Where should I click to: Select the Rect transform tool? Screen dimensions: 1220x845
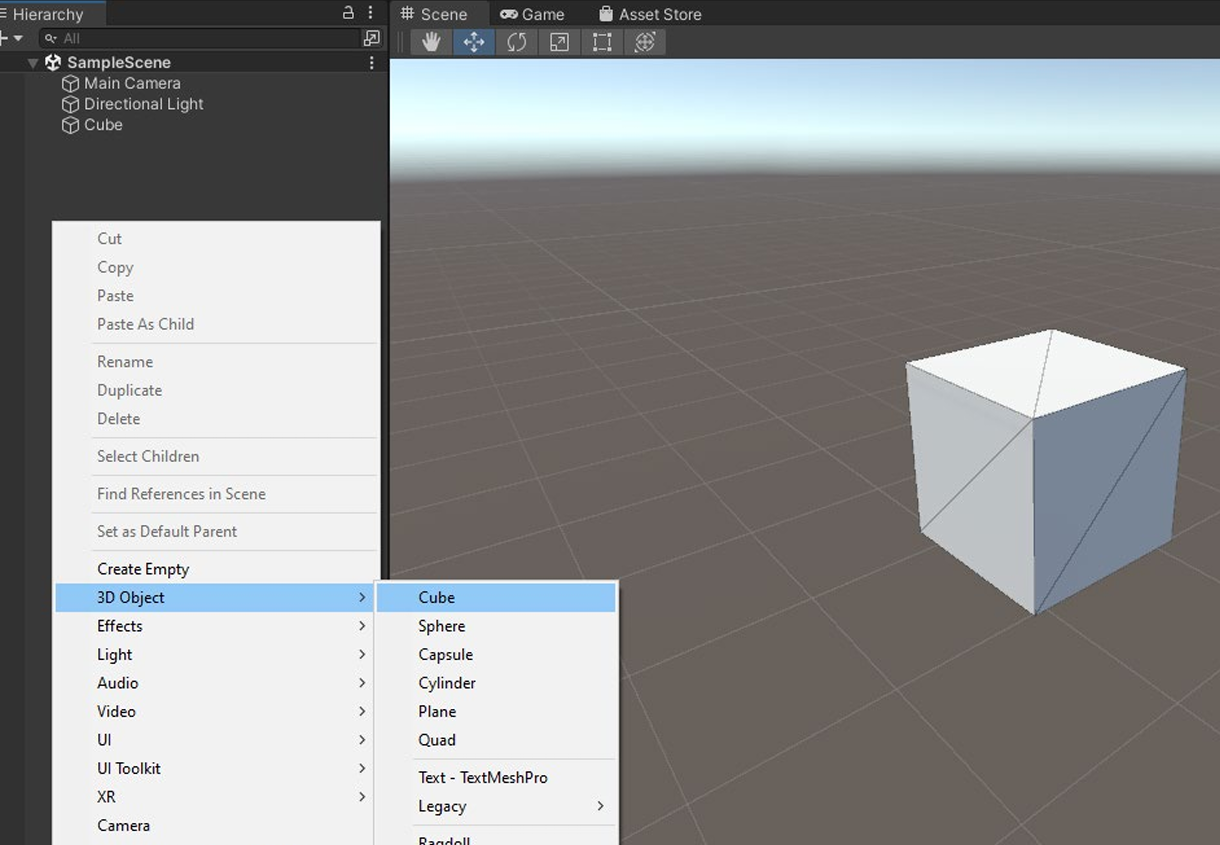tap(602, 42)
